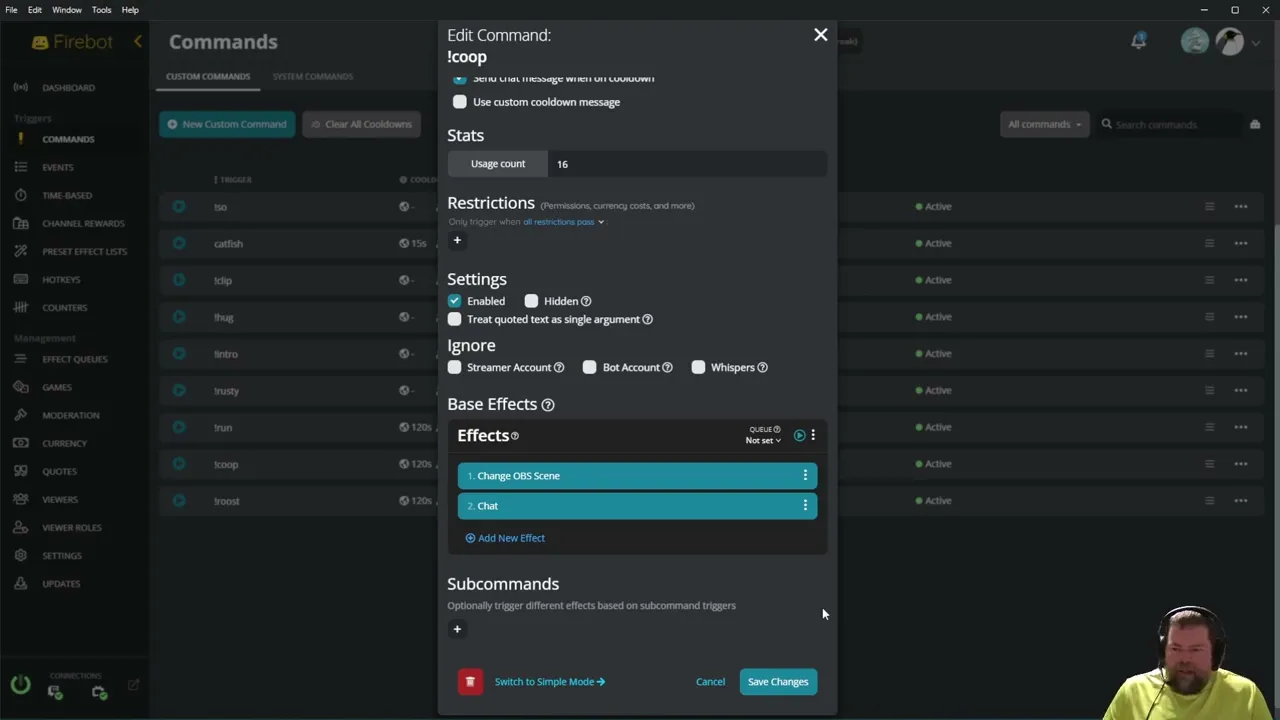
Task: Switch to the System Commands tab
Action: pyautogui.click(x=312, y=76)
